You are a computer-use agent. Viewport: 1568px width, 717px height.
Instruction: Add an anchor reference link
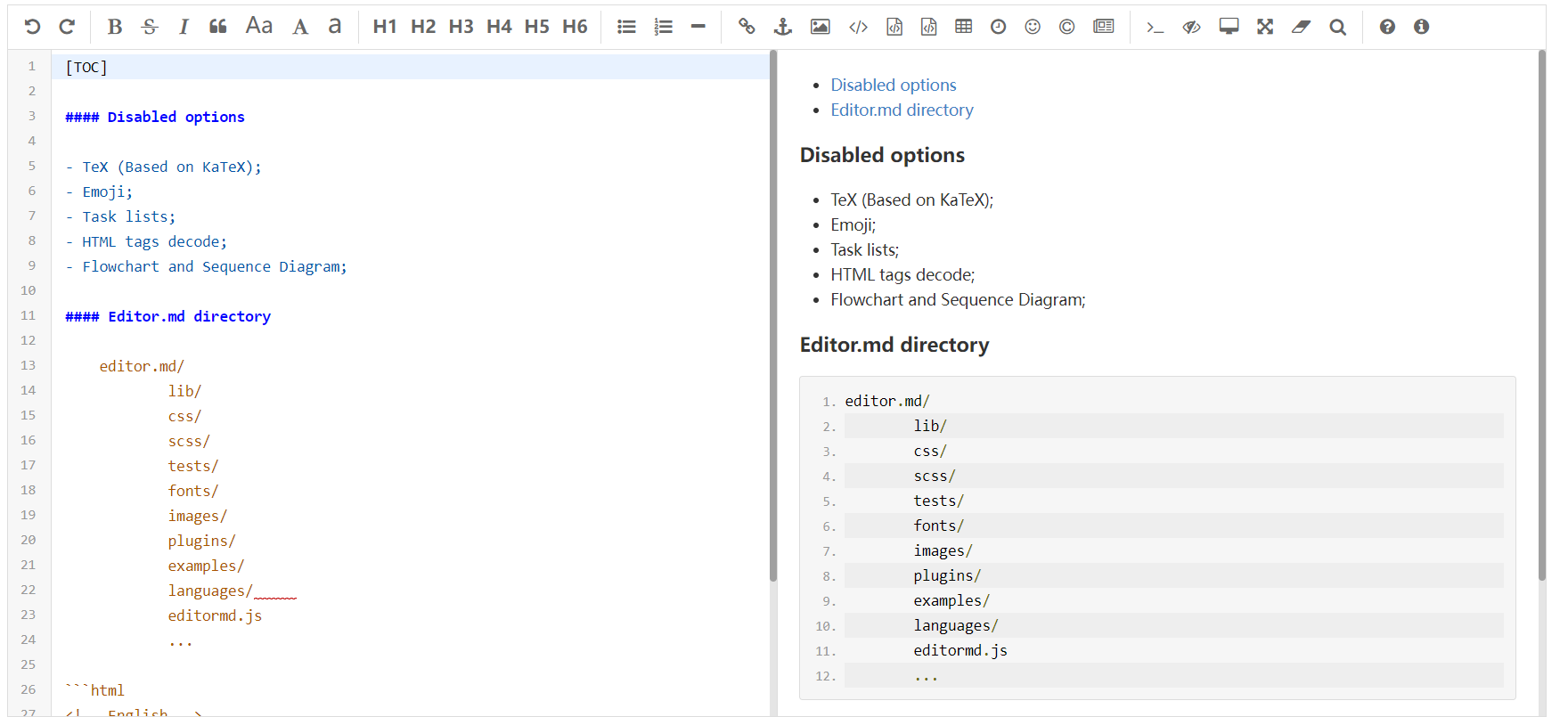point(783,27)
